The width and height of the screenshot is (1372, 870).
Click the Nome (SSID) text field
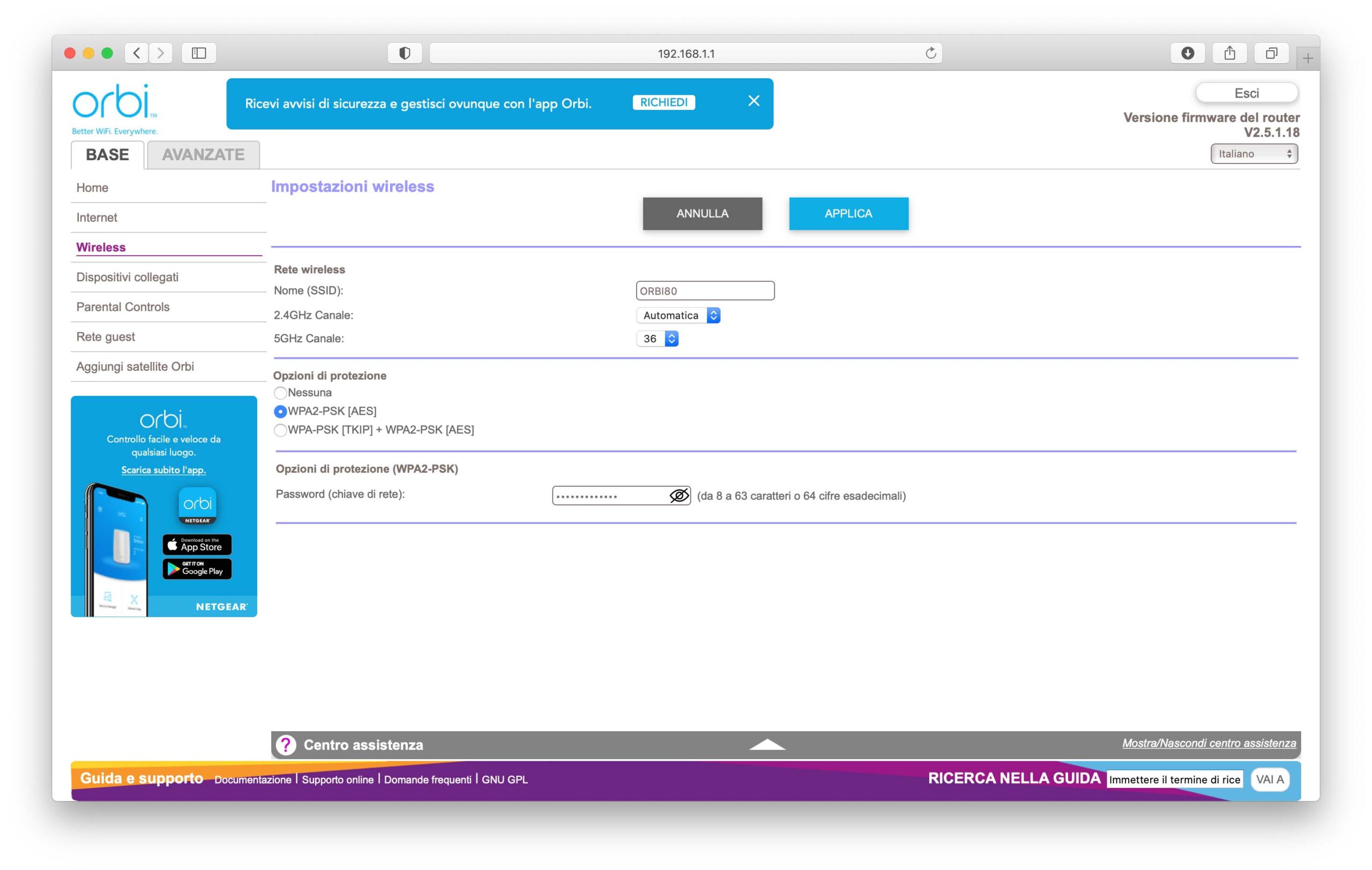coord(705,291)
